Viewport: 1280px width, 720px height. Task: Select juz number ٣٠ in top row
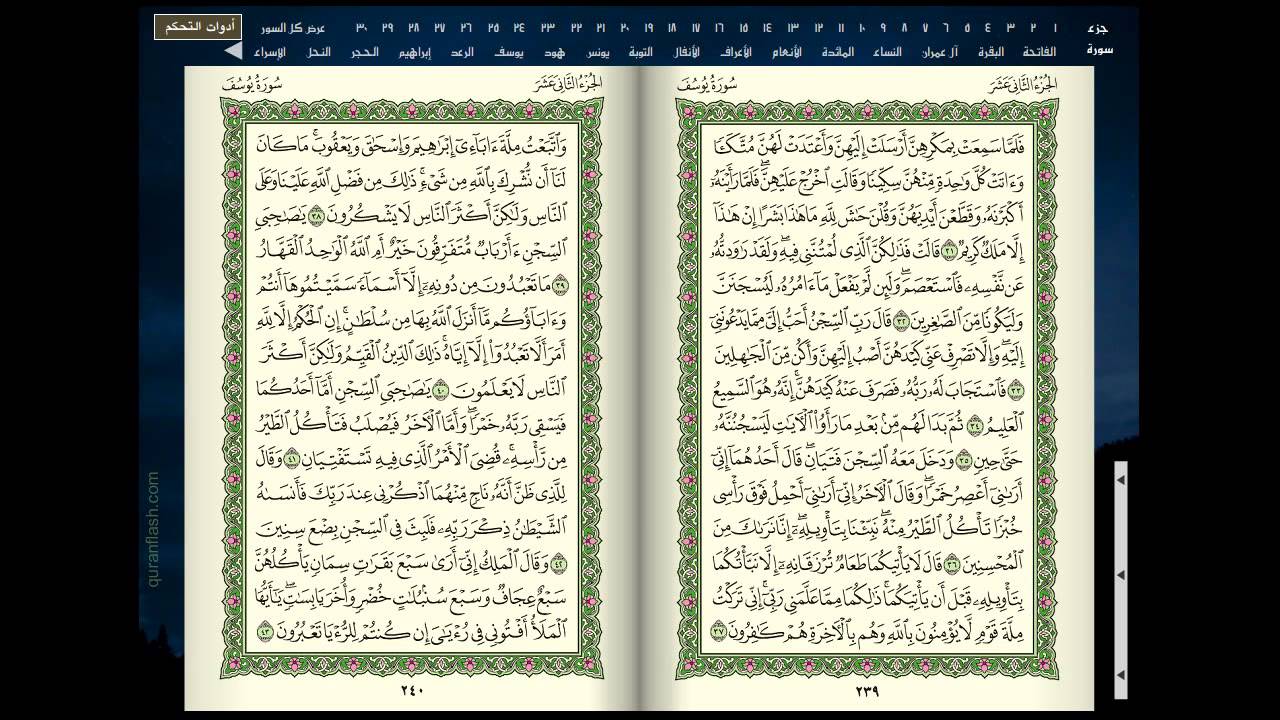(361, 28)
